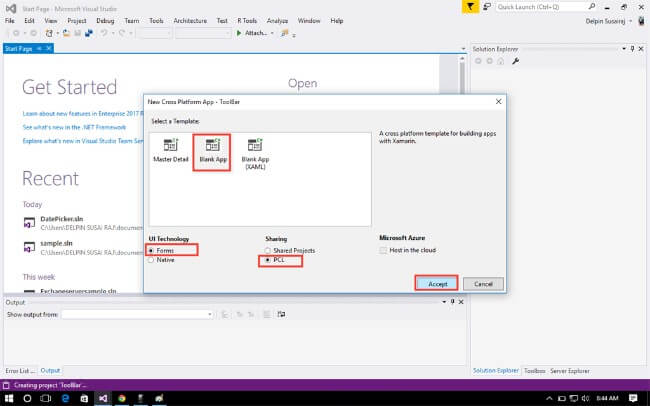Click the Navigate Forward toolbar icon

33,33
